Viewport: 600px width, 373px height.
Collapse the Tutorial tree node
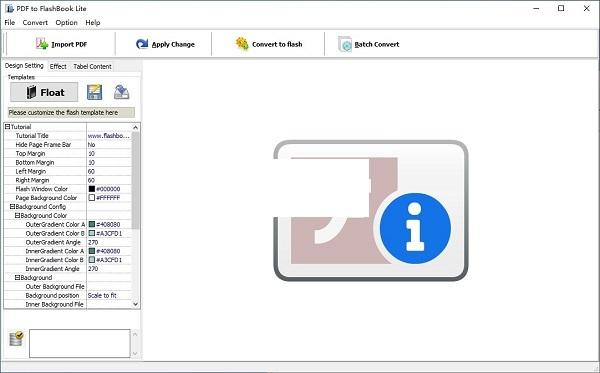pyautogui.click(x=7, y=127)
